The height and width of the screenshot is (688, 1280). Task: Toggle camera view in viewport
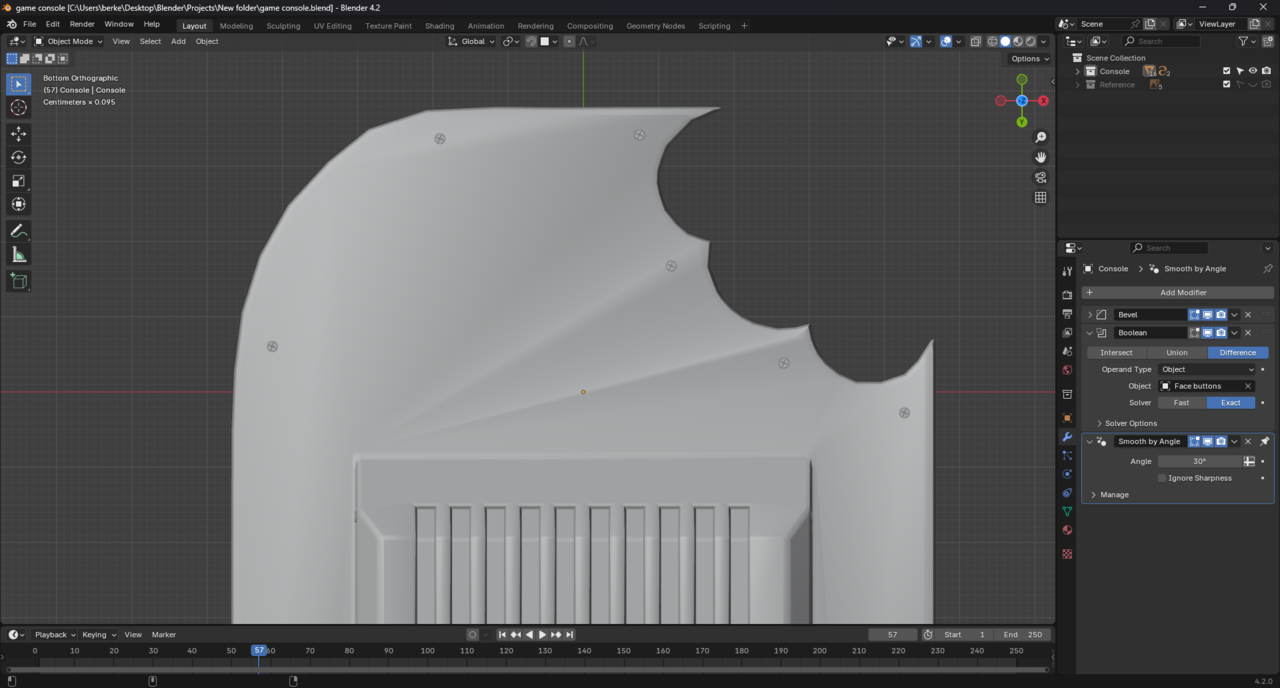(1041, 178)
